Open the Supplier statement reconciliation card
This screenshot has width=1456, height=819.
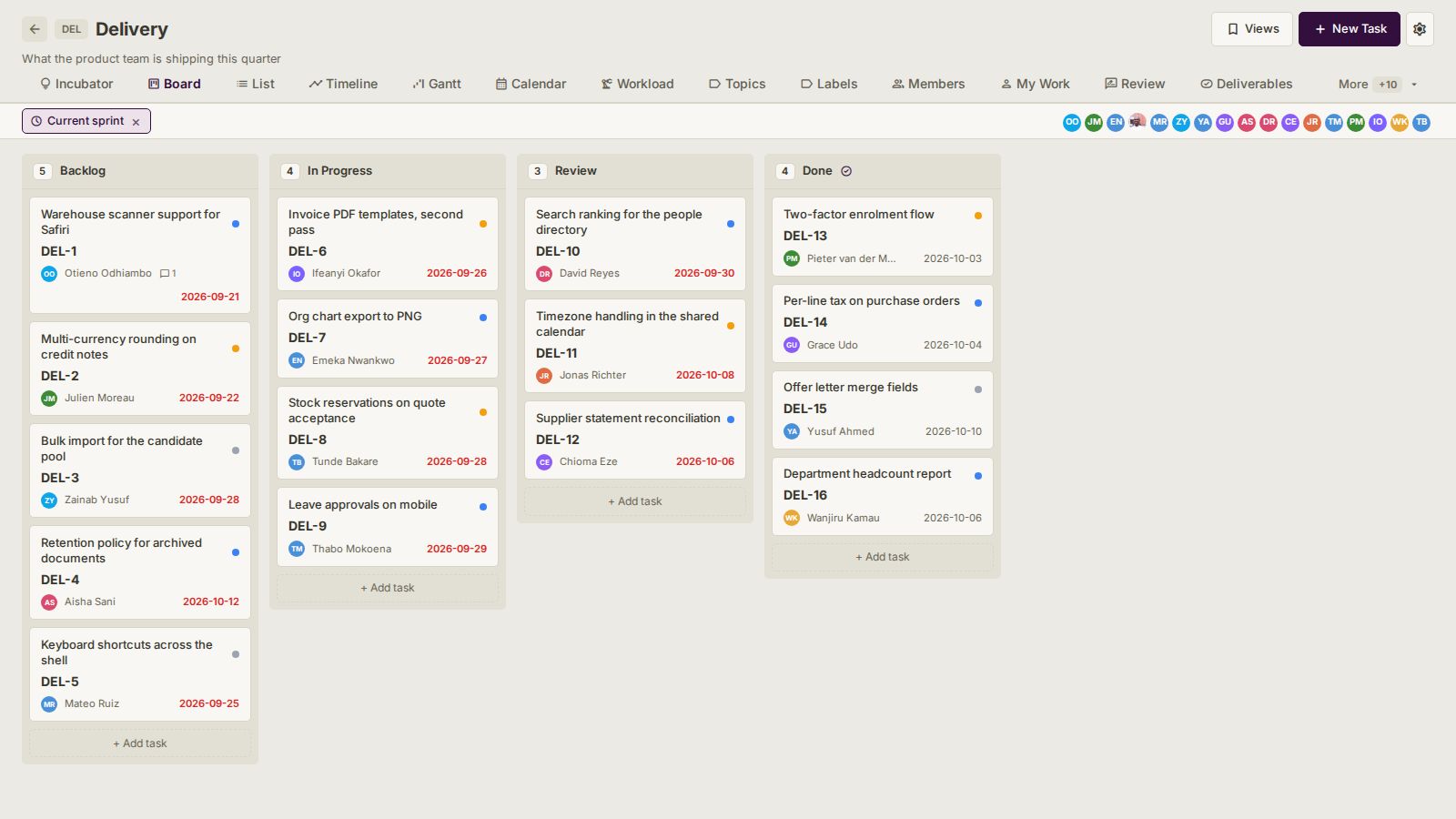[635, 440]
